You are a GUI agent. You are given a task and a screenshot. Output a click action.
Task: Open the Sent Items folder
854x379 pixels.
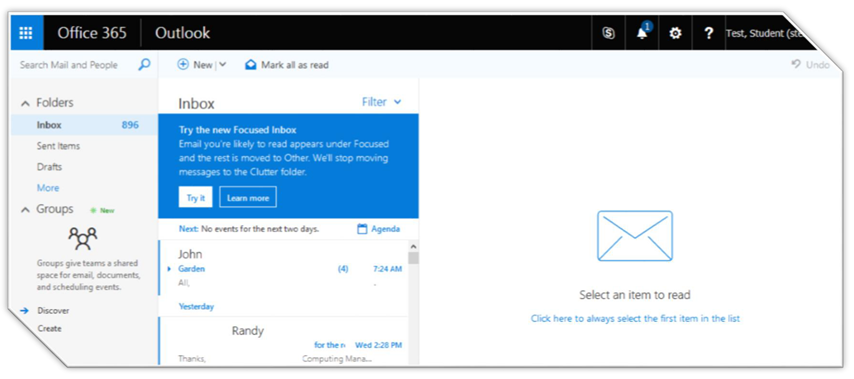point(58,146)
